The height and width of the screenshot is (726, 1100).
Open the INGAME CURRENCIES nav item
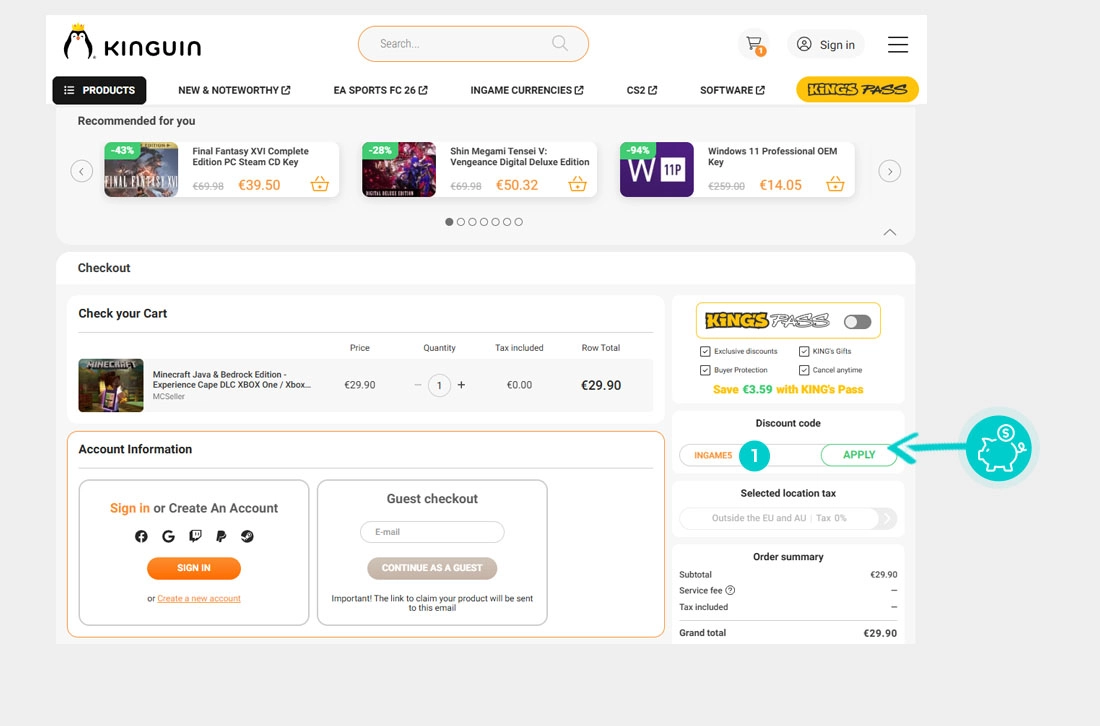[527, 90]
